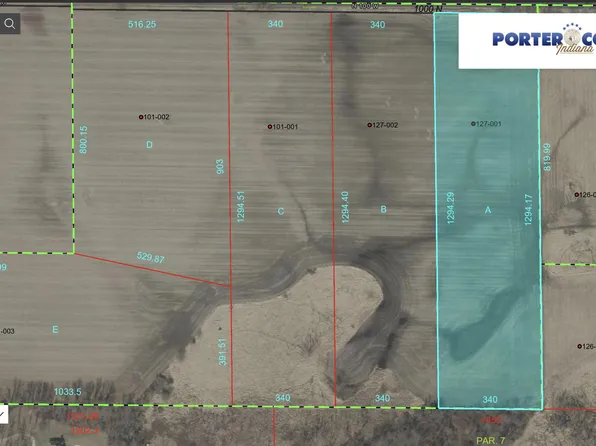596x446 pixels.
Task: Click the 1294.29 dimension label
Action: [x=450, y=208]
